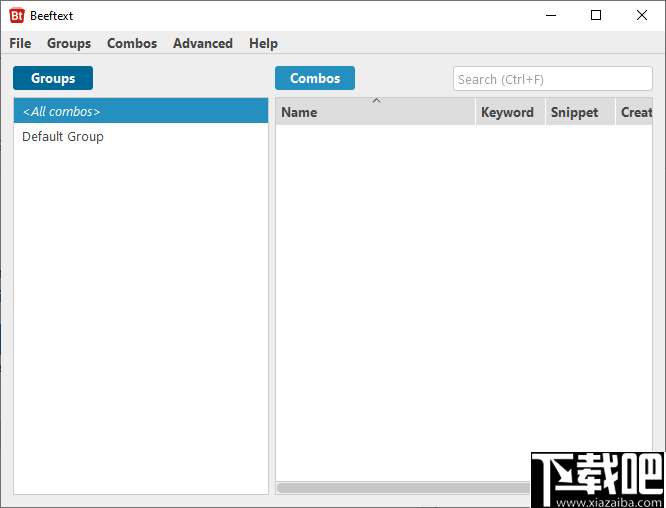Sort combos by Keyword column

(x=510, y=112)
